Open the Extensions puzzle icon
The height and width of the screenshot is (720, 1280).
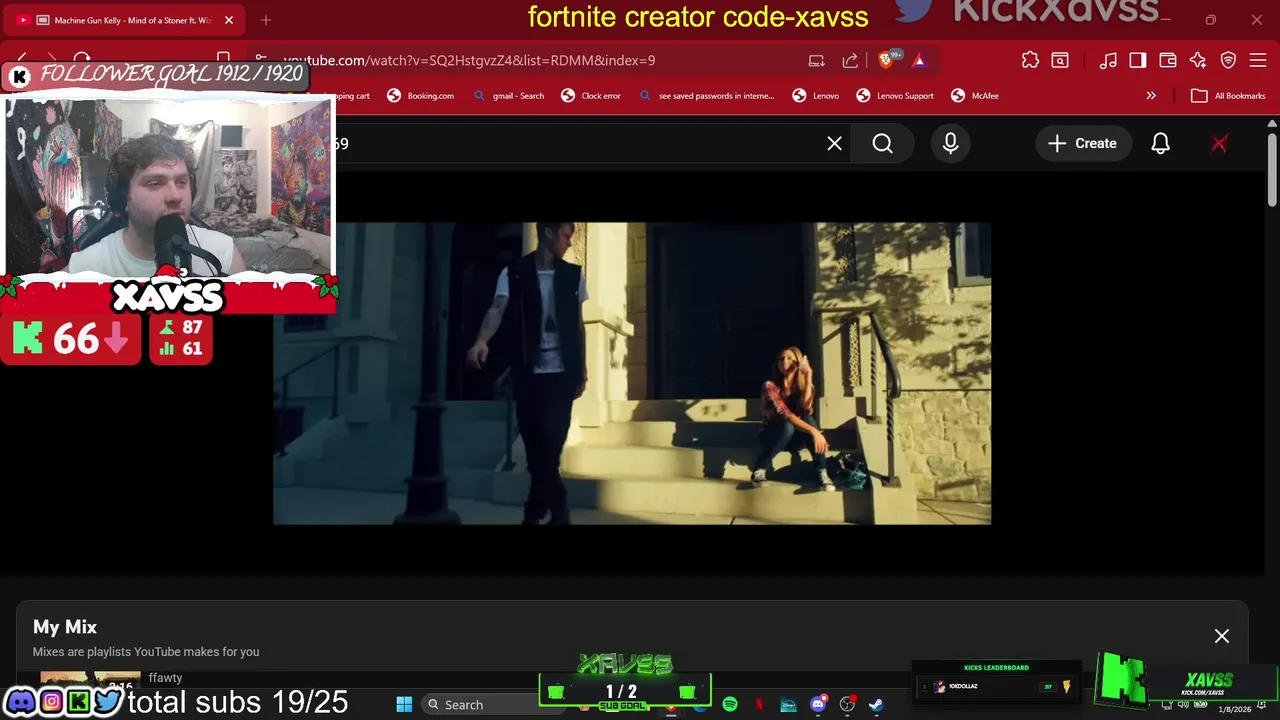click(x=1030, y=61)
